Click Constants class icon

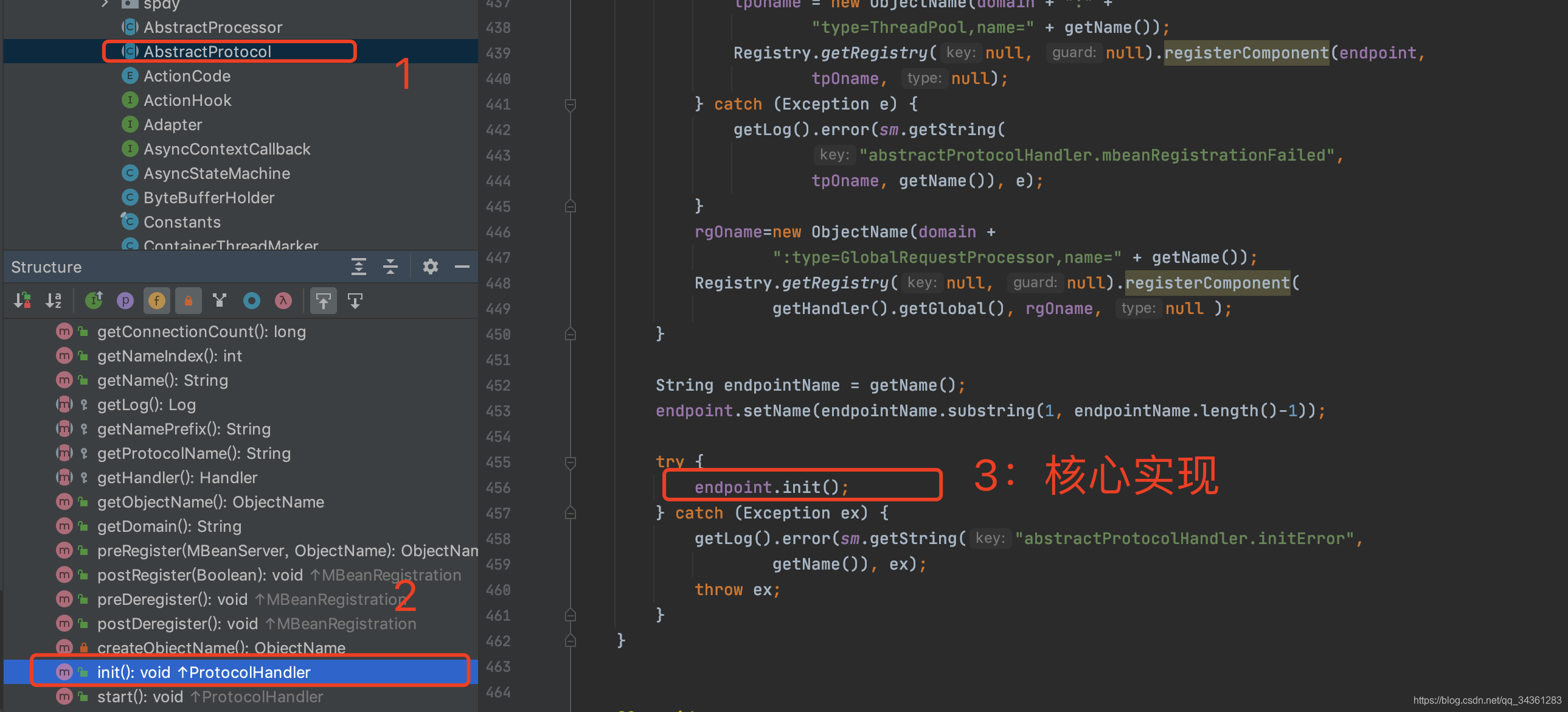click(x=130, y=222)
